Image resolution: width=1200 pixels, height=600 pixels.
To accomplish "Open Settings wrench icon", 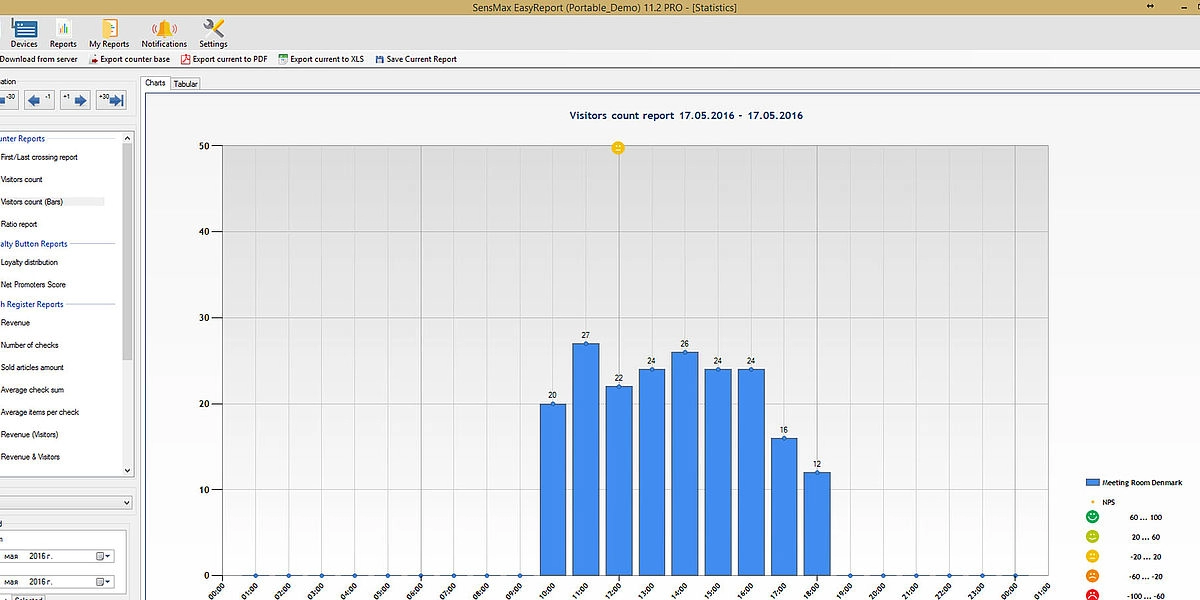I will coord(213,32).
